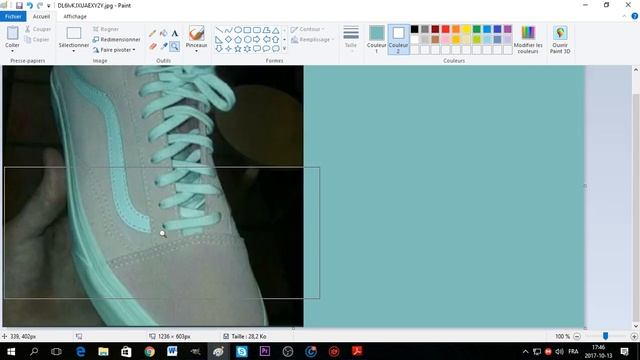The width and height of the screenshot is (640, 360).
Task: Open Paint 3D with Ouvrir Paint 3D
Action: click(560, 40)
